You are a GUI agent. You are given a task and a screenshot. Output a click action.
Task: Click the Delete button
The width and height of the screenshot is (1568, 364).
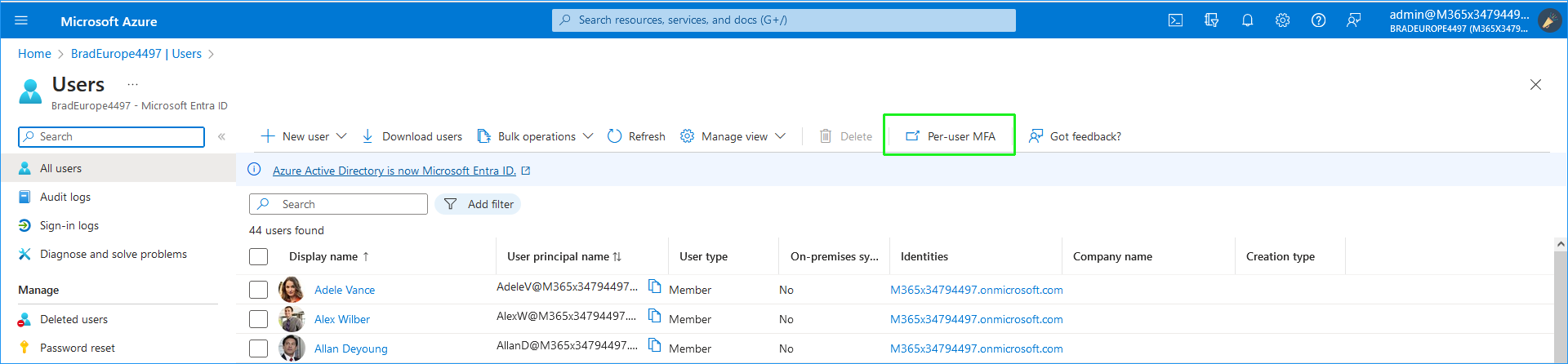point(846,136)
